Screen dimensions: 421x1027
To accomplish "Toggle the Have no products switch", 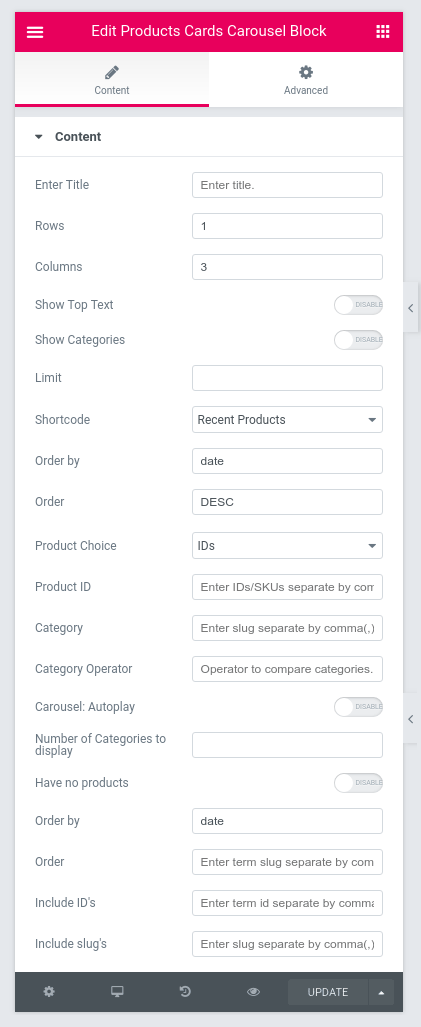I will tap(358, 783).
